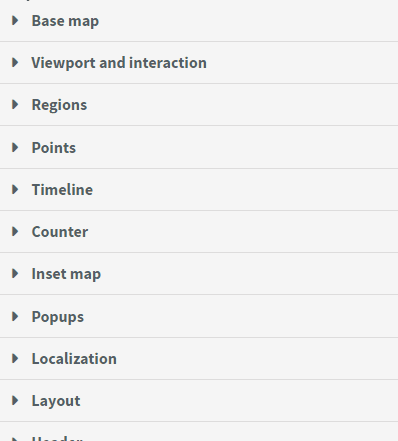This screenshot has height=441, width=398.
Task: Expand the Regions arrow icon
Action: [15, 104]
